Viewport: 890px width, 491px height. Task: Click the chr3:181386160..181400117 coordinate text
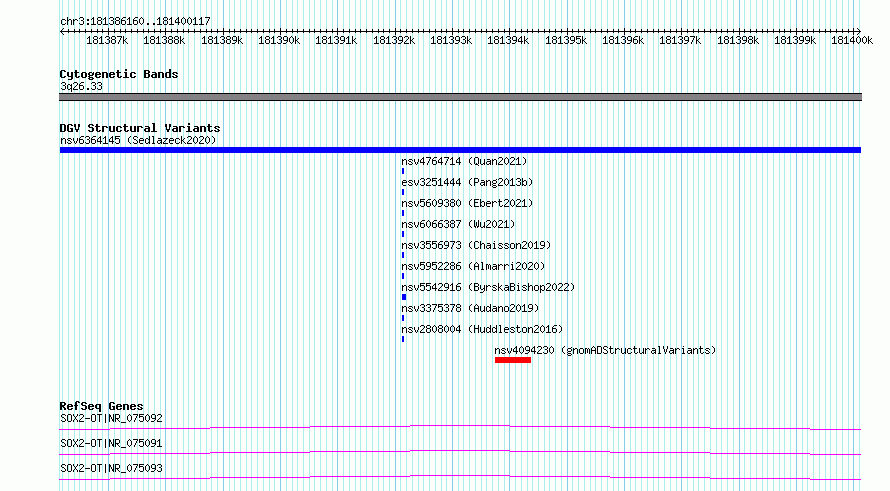[135, 21]
